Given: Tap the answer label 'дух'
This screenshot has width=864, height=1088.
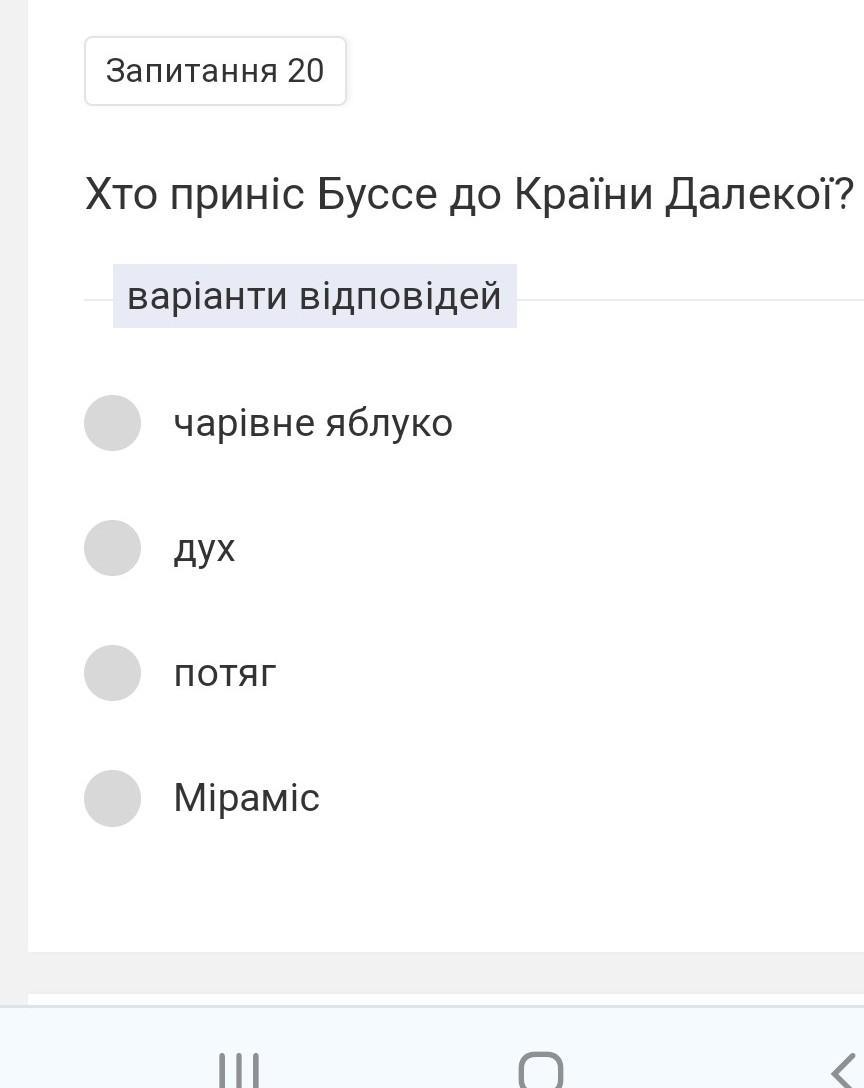Looking at the screenshot, I should pyautogui.click(x=204, y=549).
